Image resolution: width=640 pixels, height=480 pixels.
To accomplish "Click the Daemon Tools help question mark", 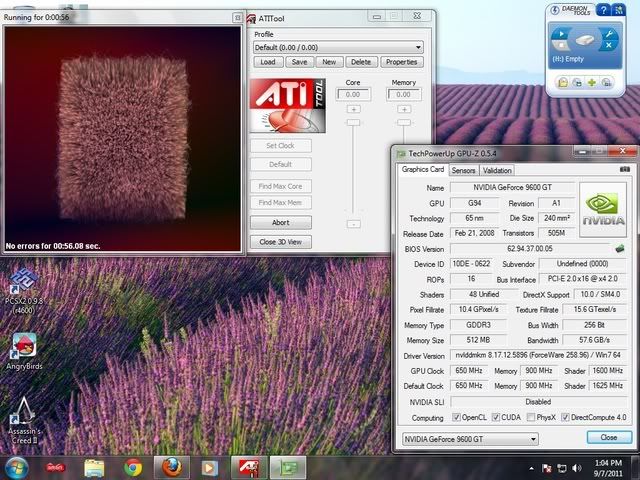I will click(x=604, y=10).
